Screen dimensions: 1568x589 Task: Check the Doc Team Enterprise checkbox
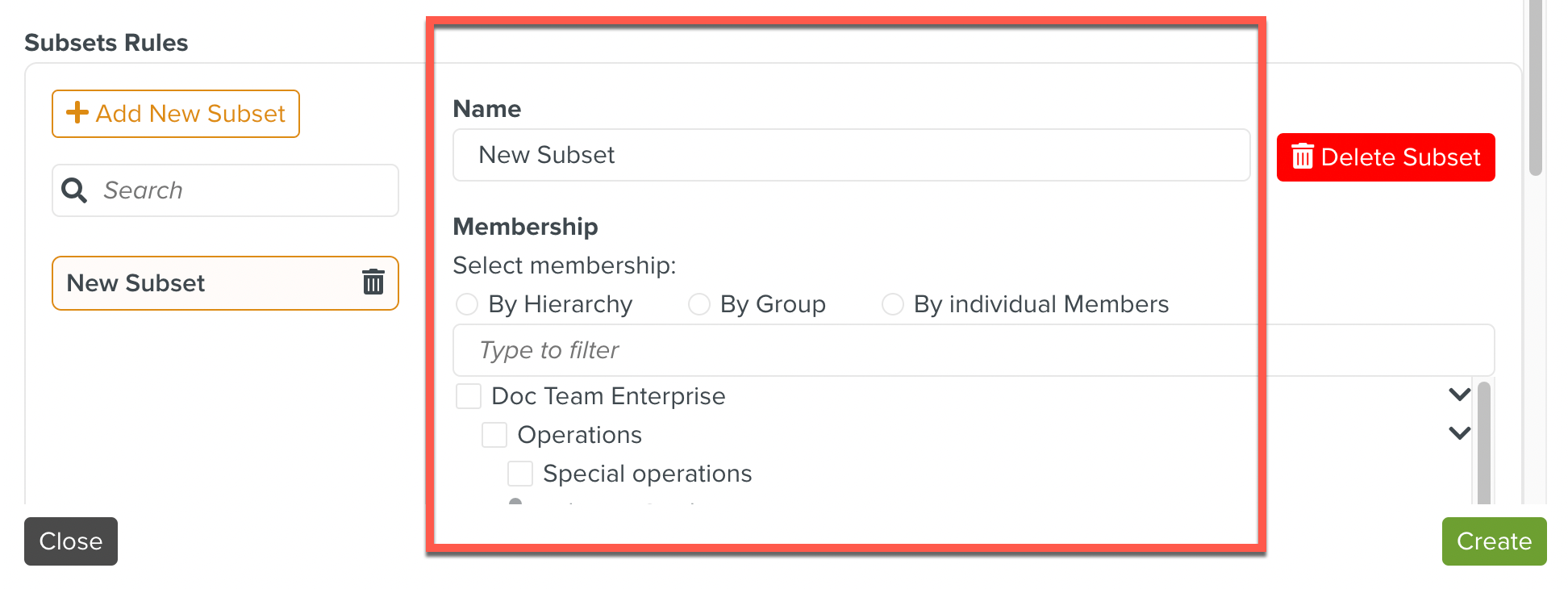(469, 396)
